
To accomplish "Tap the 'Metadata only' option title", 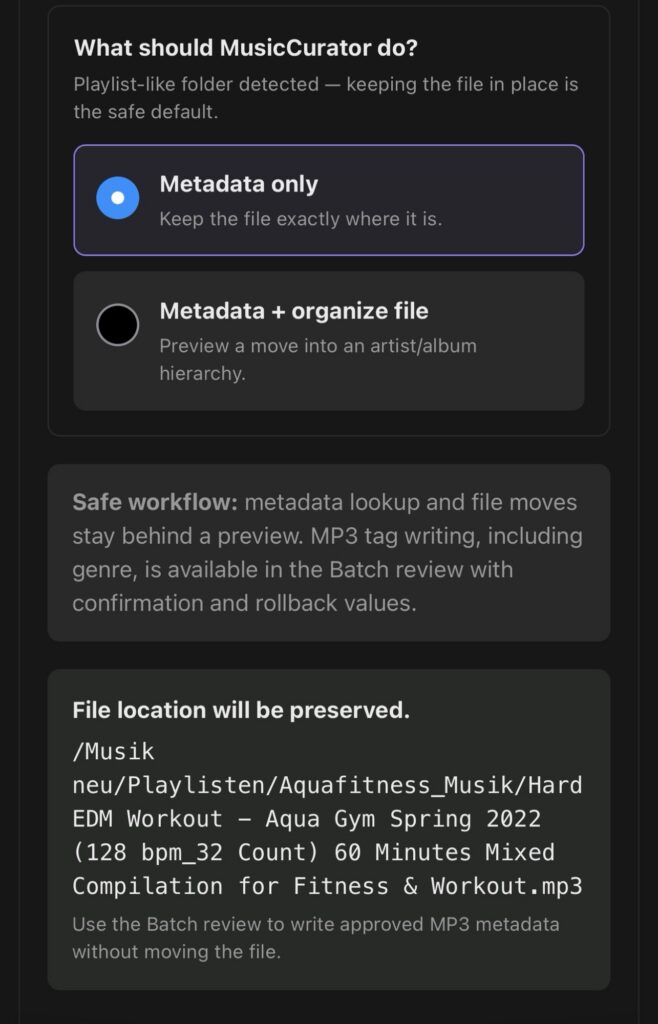I will 239,184.
